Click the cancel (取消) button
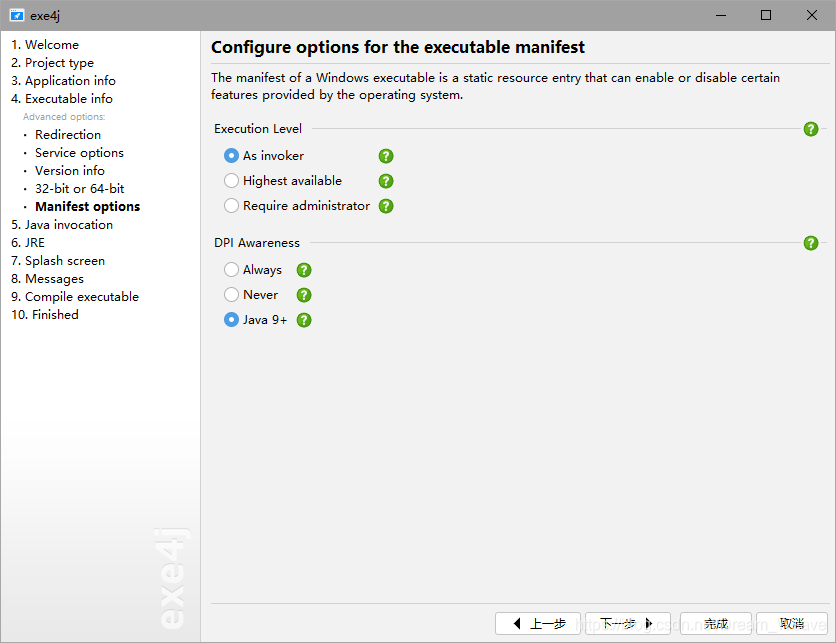Viewport: 836px width, 643px height. (792, 623)
